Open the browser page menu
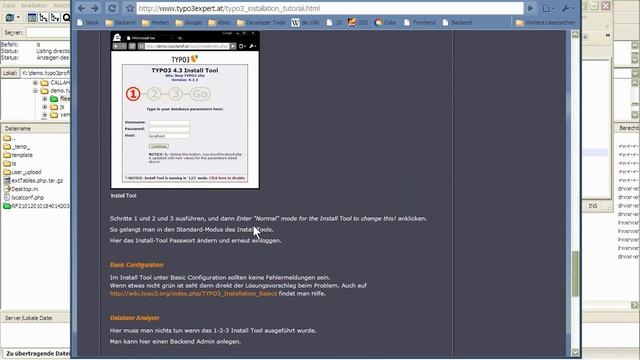 548,8
